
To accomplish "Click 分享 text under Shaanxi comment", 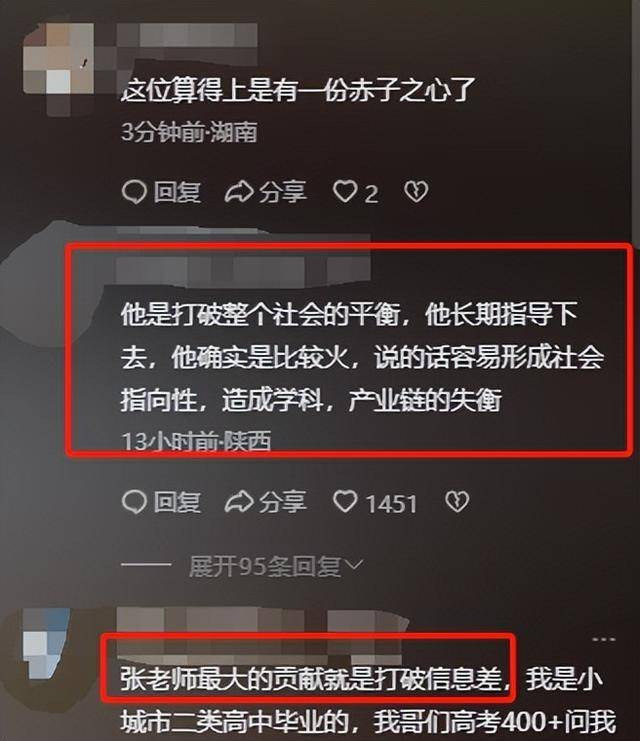I will point(283,502).
